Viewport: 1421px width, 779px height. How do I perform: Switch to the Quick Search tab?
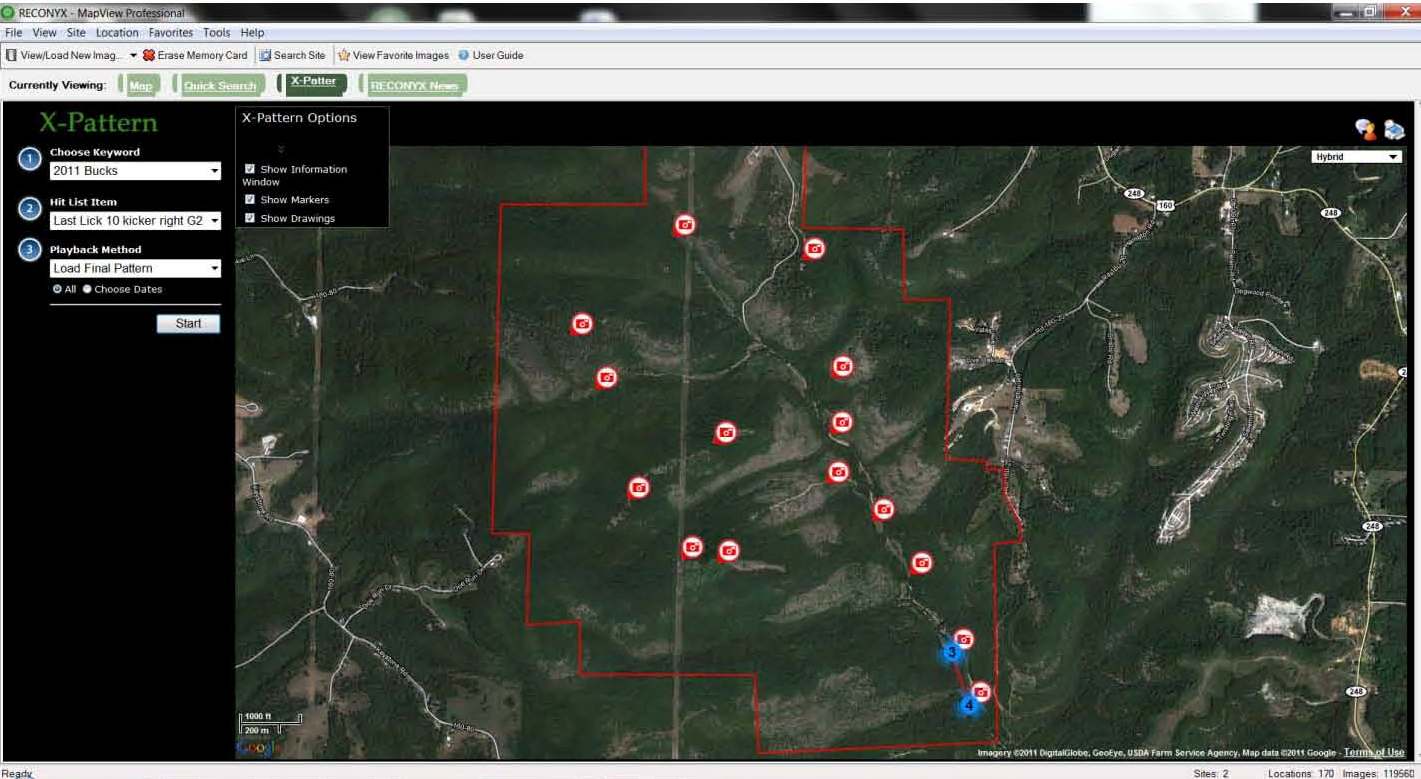[220, 85]
